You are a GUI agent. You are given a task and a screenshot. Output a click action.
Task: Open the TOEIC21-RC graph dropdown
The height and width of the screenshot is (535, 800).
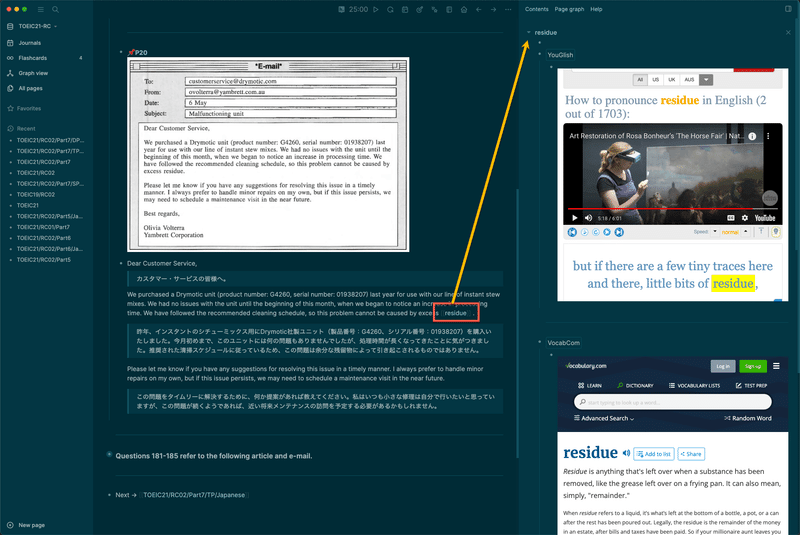pyautogui.click(x=37, y=26)
